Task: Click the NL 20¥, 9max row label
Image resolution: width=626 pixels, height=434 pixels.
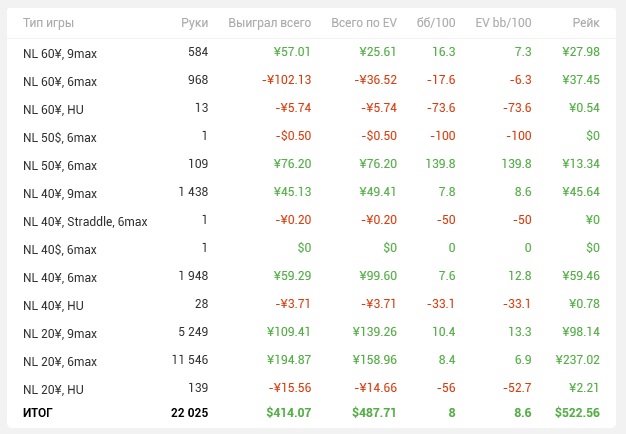Action: 60,334
